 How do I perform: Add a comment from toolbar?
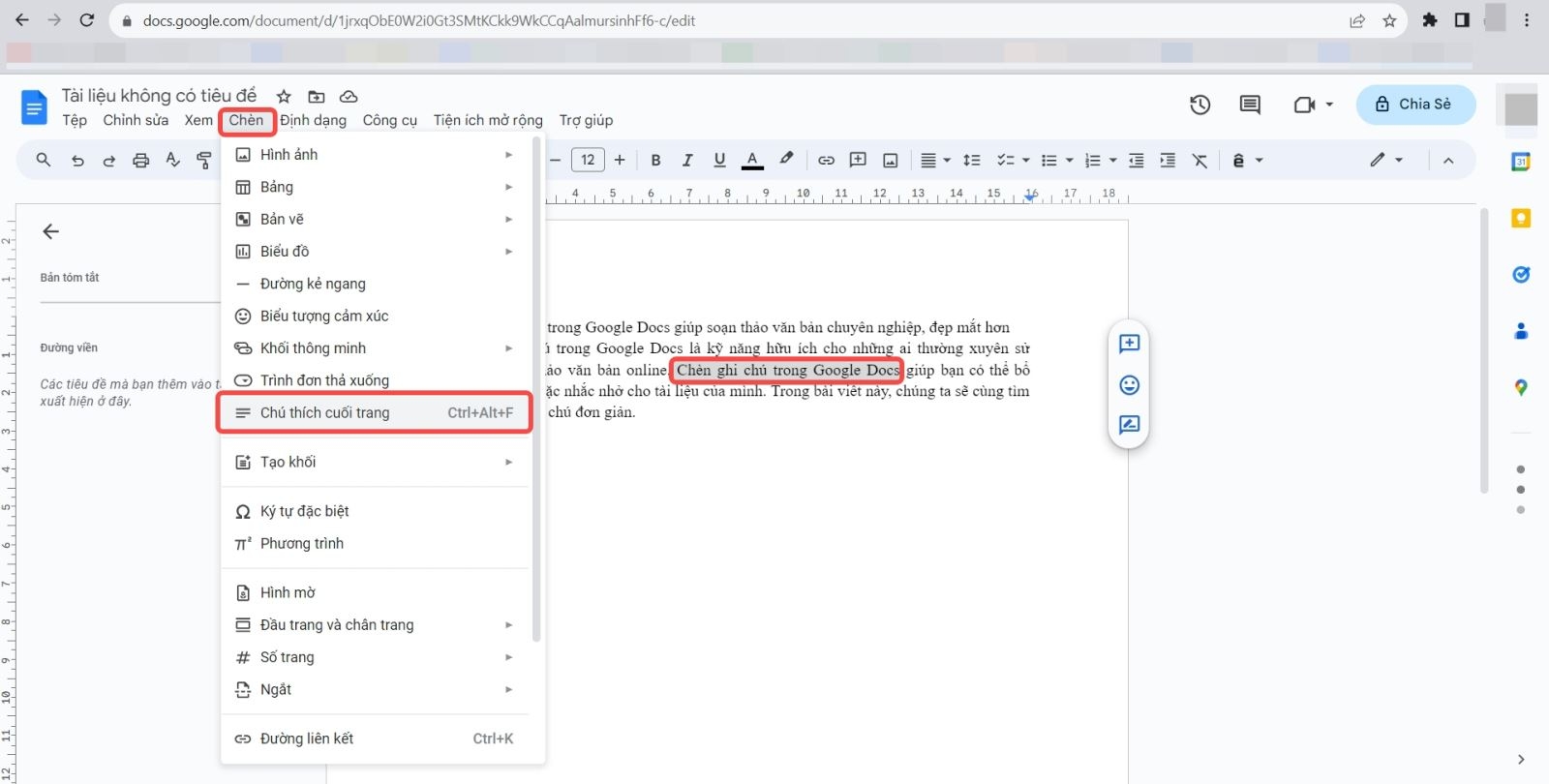point(858,161)
